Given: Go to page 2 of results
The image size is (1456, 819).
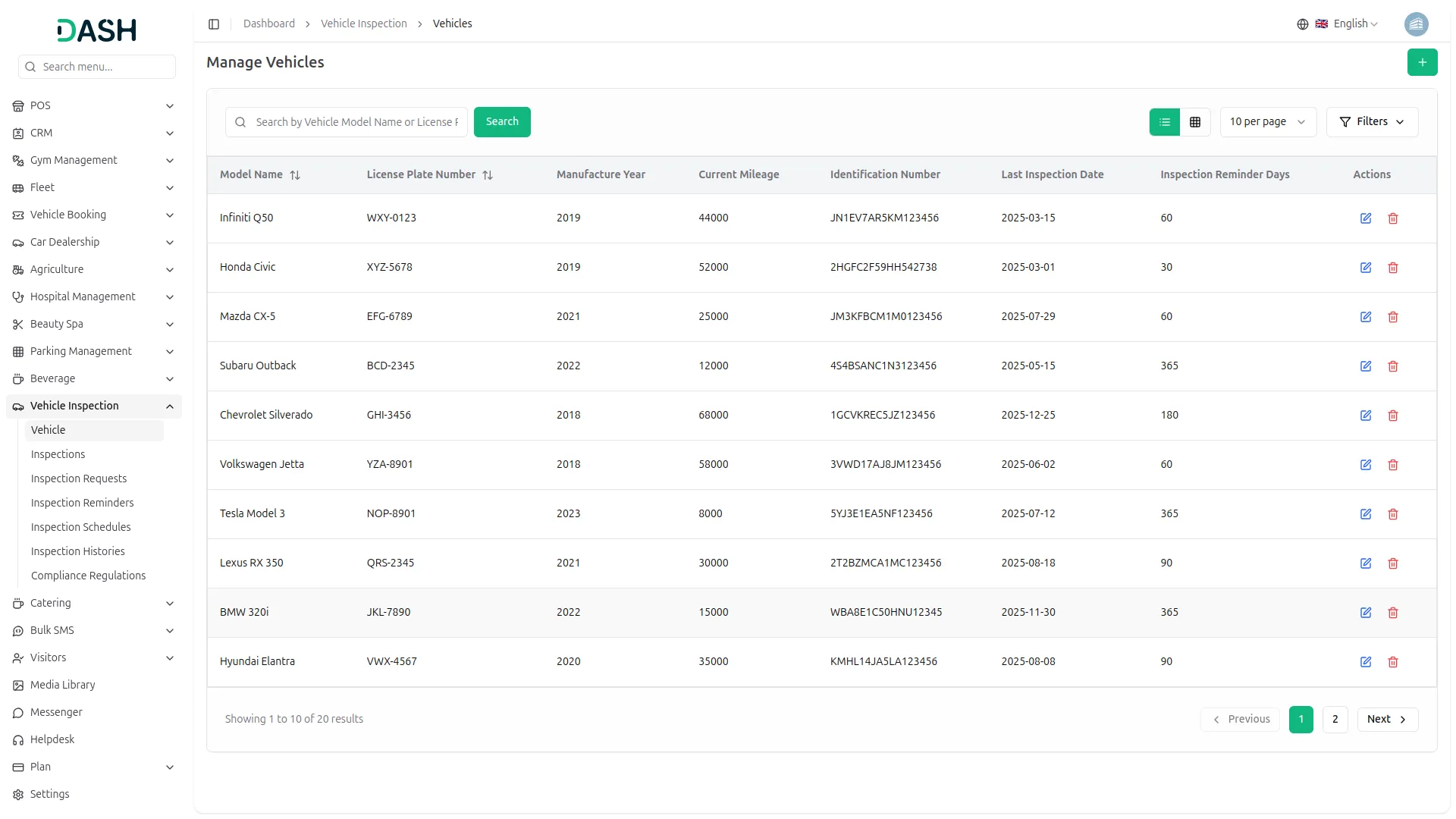Looking at the screenshot, I should tap(1335, 719).
